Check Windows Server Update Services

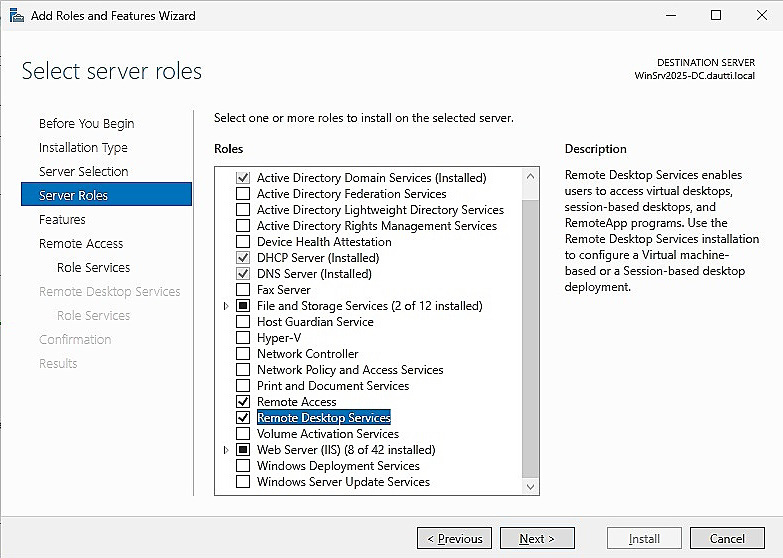click(x=243, y=482)
